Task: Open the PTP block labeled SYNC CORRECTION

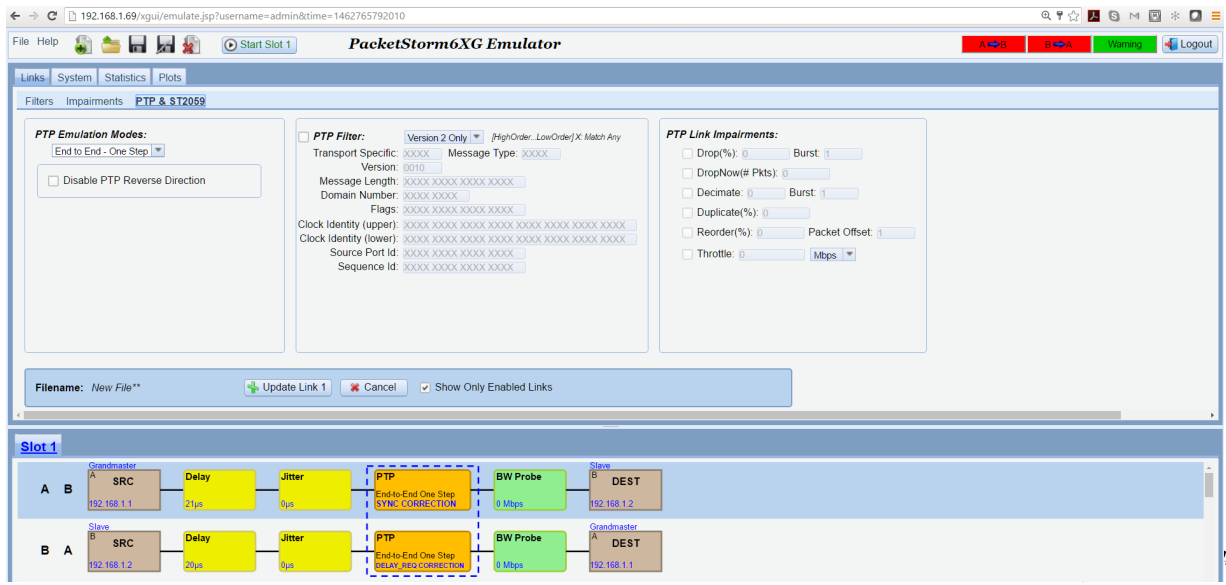Action: pyautogui.click(x=422, y=490)
